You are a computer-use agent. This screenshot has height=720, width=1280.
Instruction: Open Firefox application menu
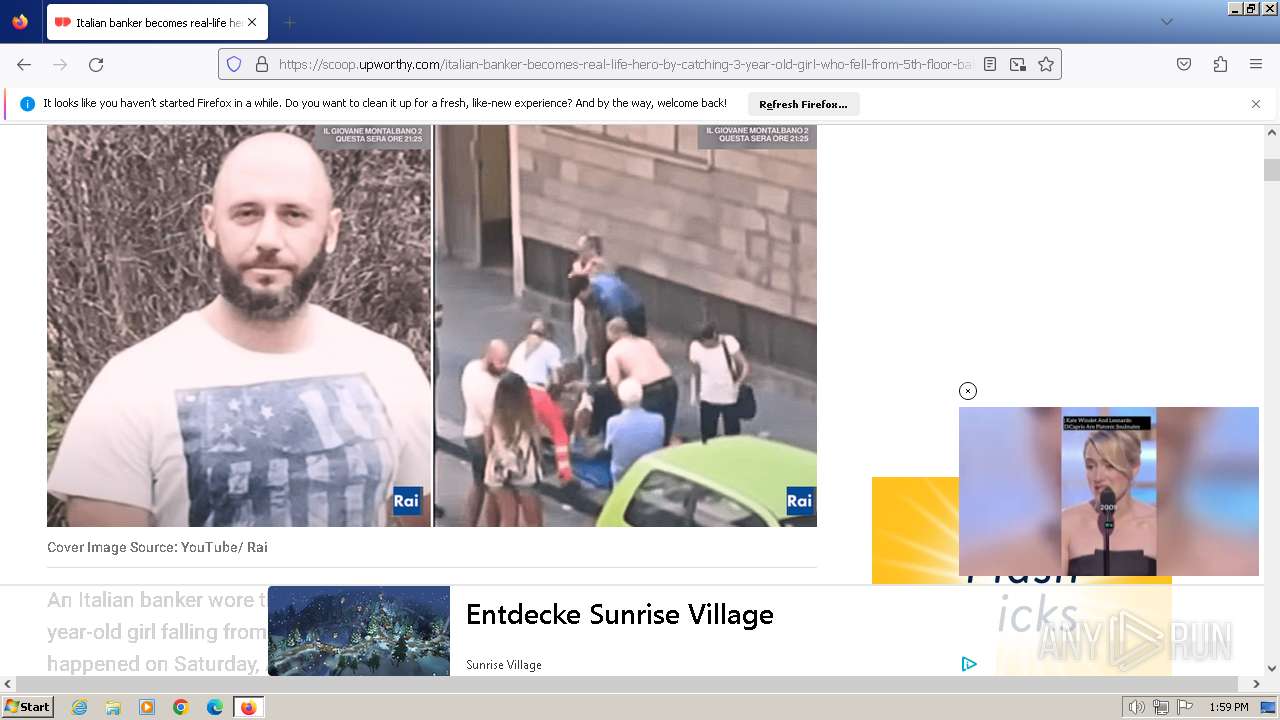1256,64
